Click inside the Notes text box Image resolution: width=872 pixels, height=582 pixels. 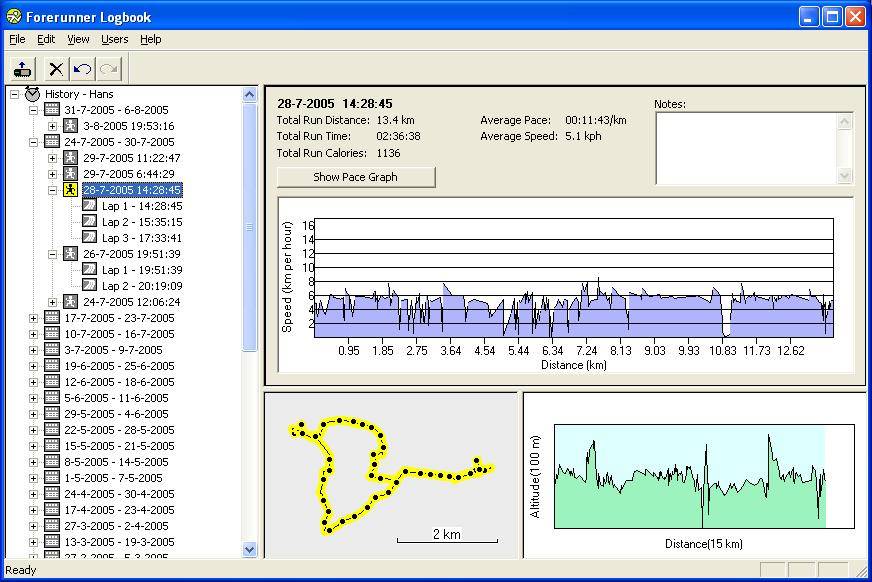tap(747, 148)
